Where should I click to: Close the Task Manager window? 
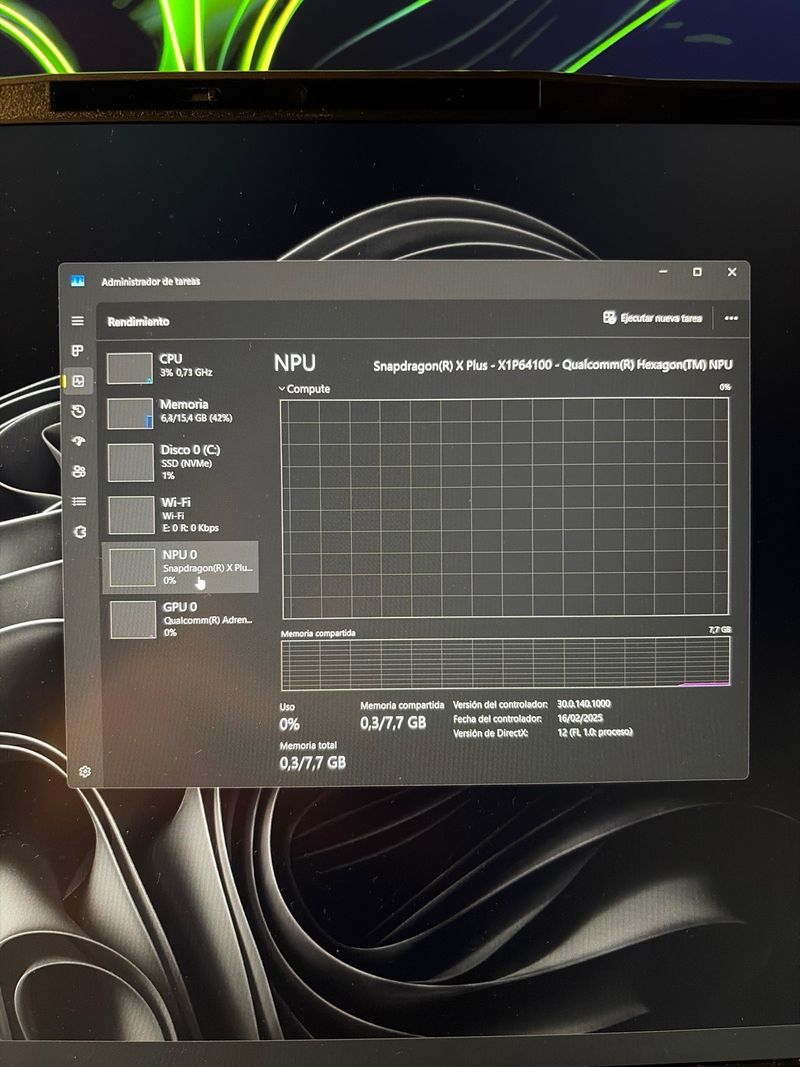pyautogui.click(x=732, y=272)
